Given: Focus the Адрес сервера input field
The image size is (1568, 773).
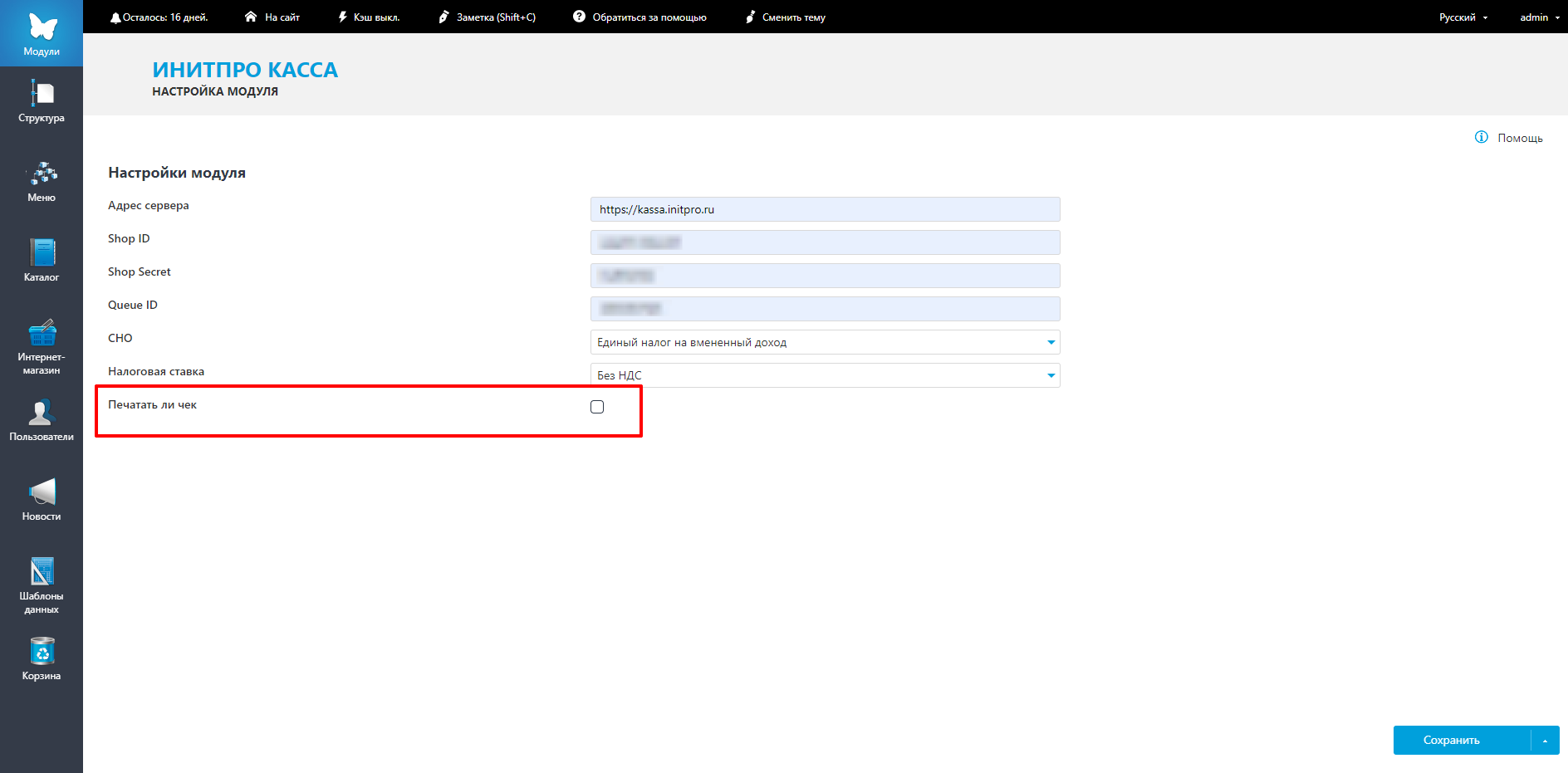Looking at the screenshot, I should tap(826, 209).
